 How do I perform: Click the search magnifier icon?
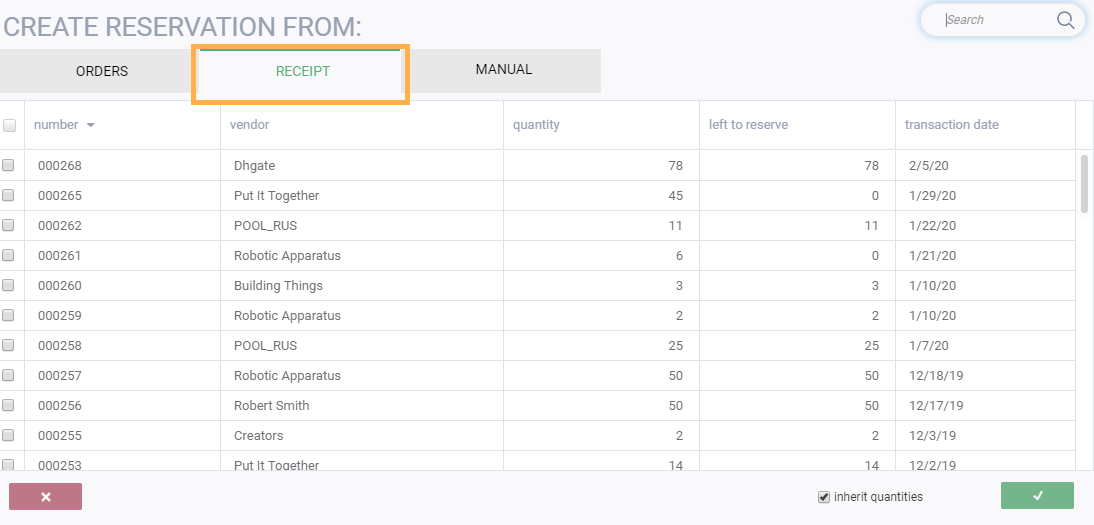point(1065,20)
